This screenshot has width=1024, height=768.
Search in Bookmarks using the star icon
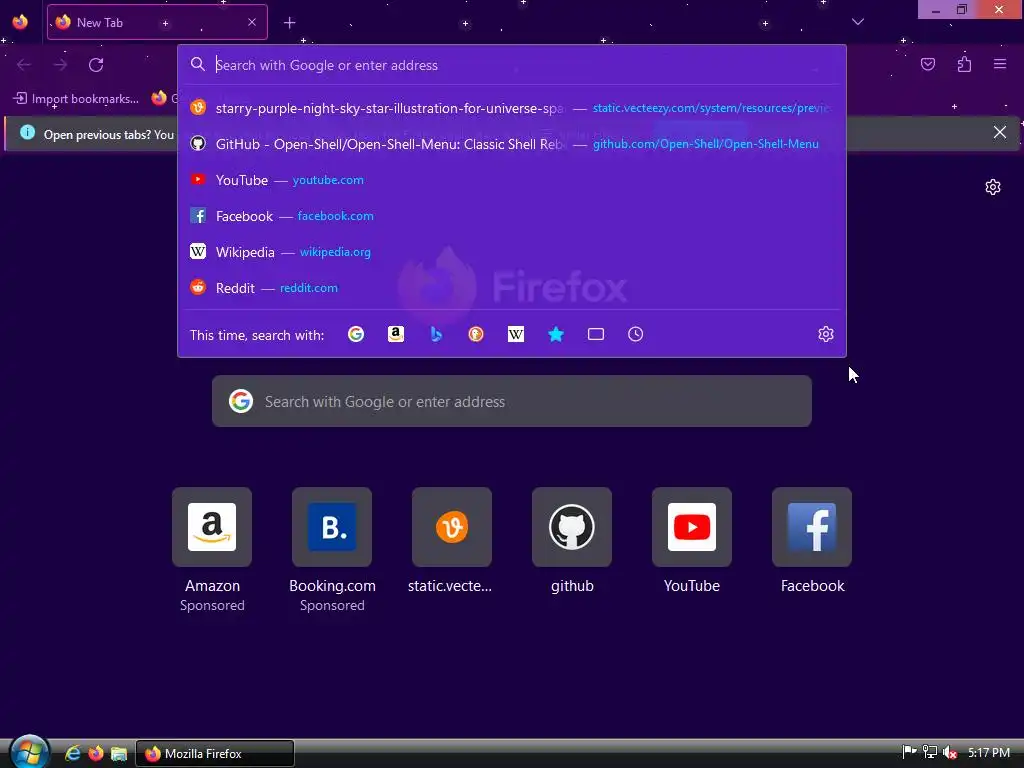[x=556, y=334]
